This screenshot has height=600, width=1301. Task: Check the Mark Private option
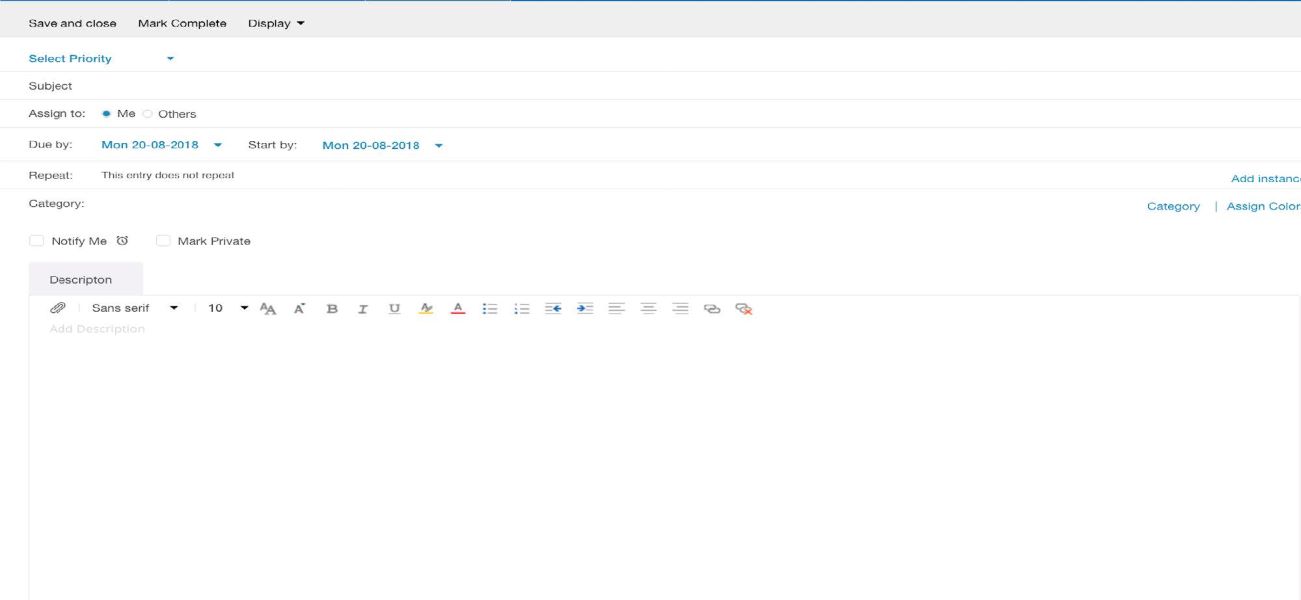tap(162, 240)
